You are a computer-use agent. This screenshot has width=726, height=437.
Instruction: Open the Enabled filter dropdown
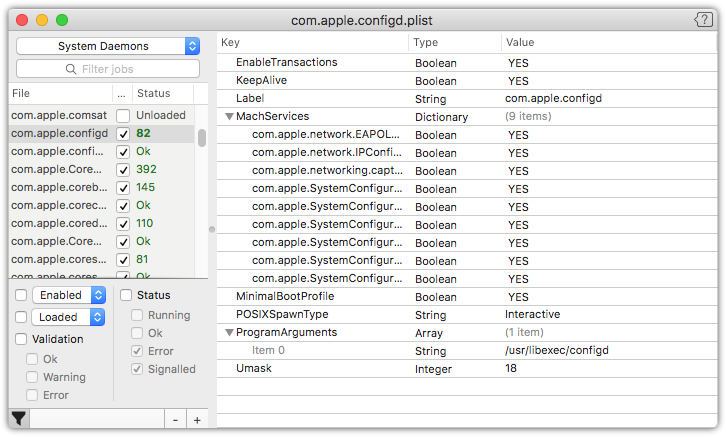69,295
